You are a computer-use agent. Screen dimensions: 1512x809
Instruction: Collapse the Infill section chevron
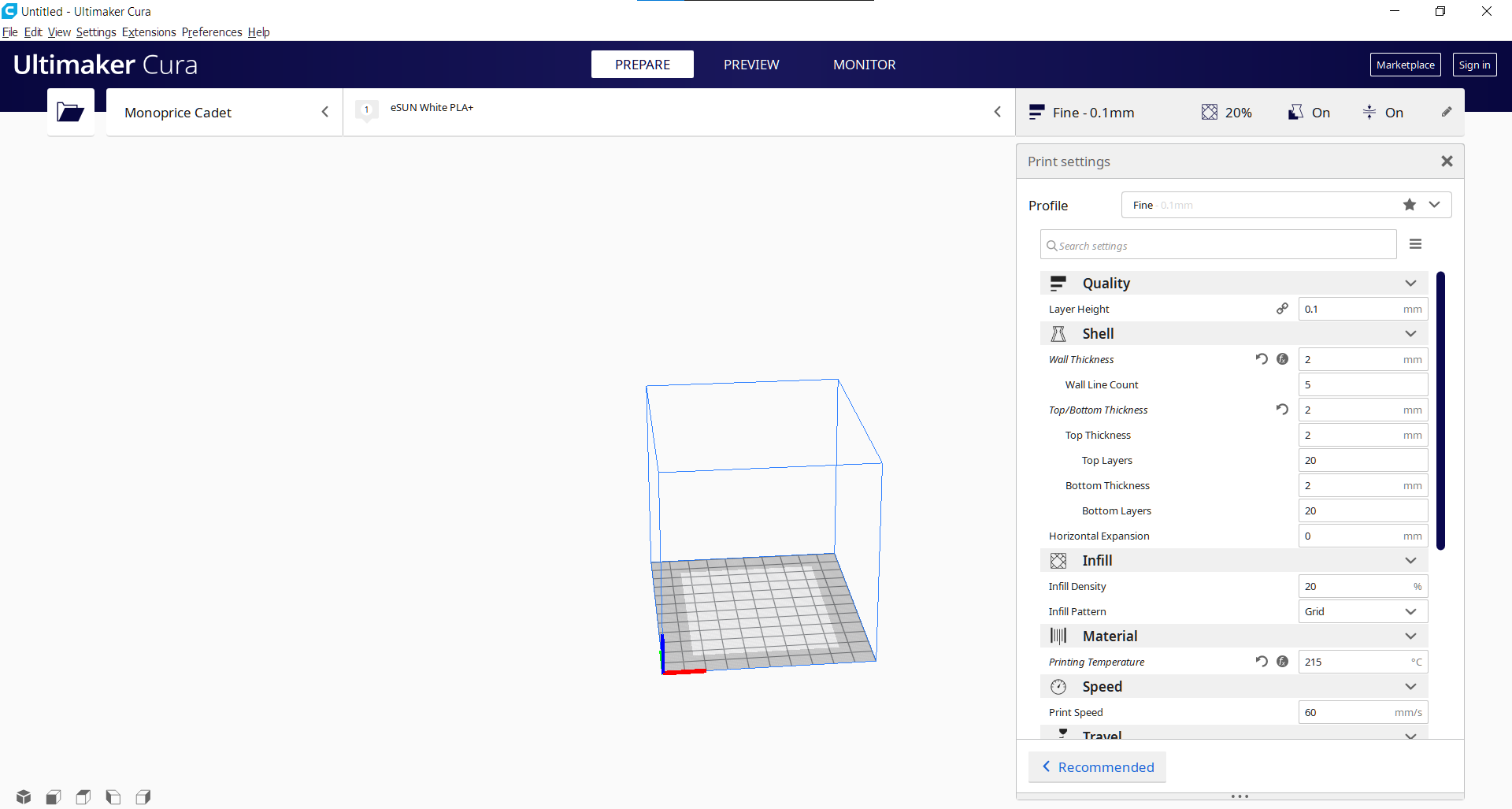1410,561
